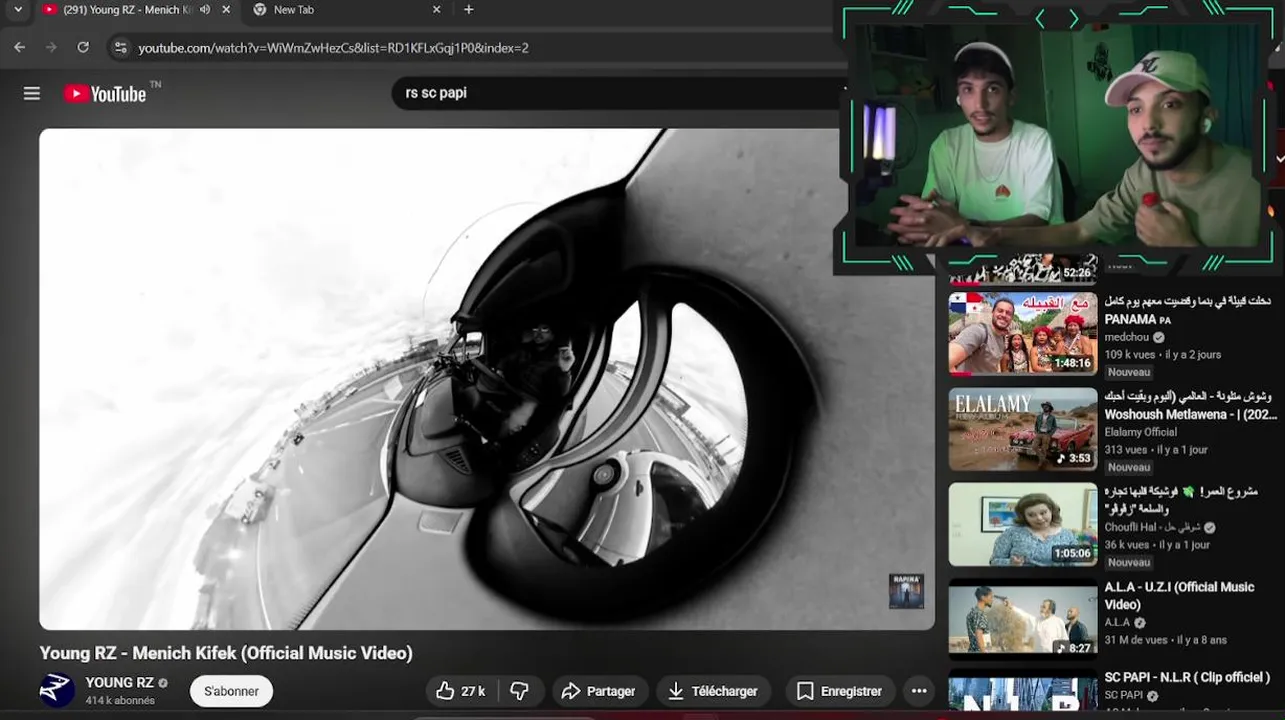Click '36 k vues • il y a 1 jour' text

click(1157, 545)
